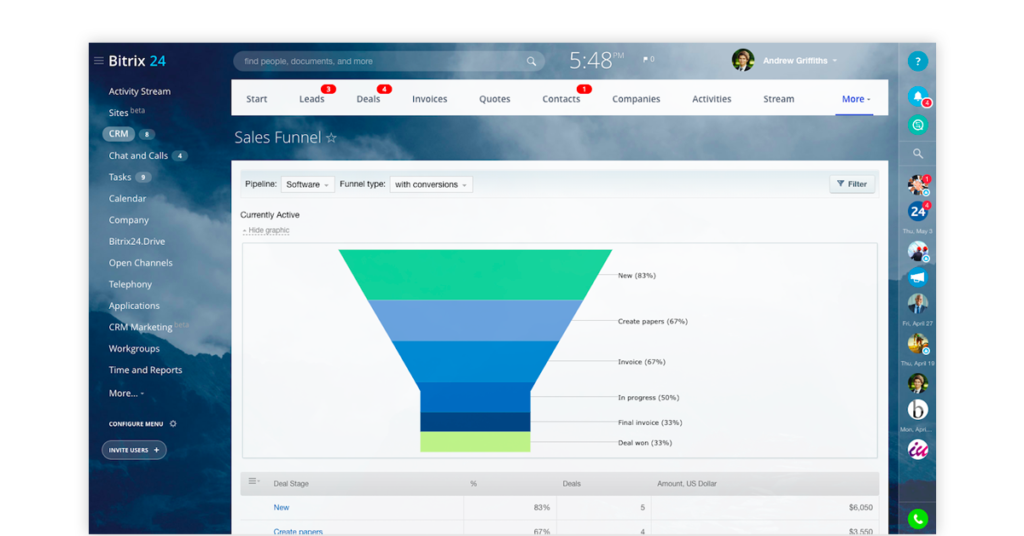Viewport: 1024px width, 536px height.
Task: Click the flag counter icon near the clock
Action: pyautogui.click(x=648, y=59)
